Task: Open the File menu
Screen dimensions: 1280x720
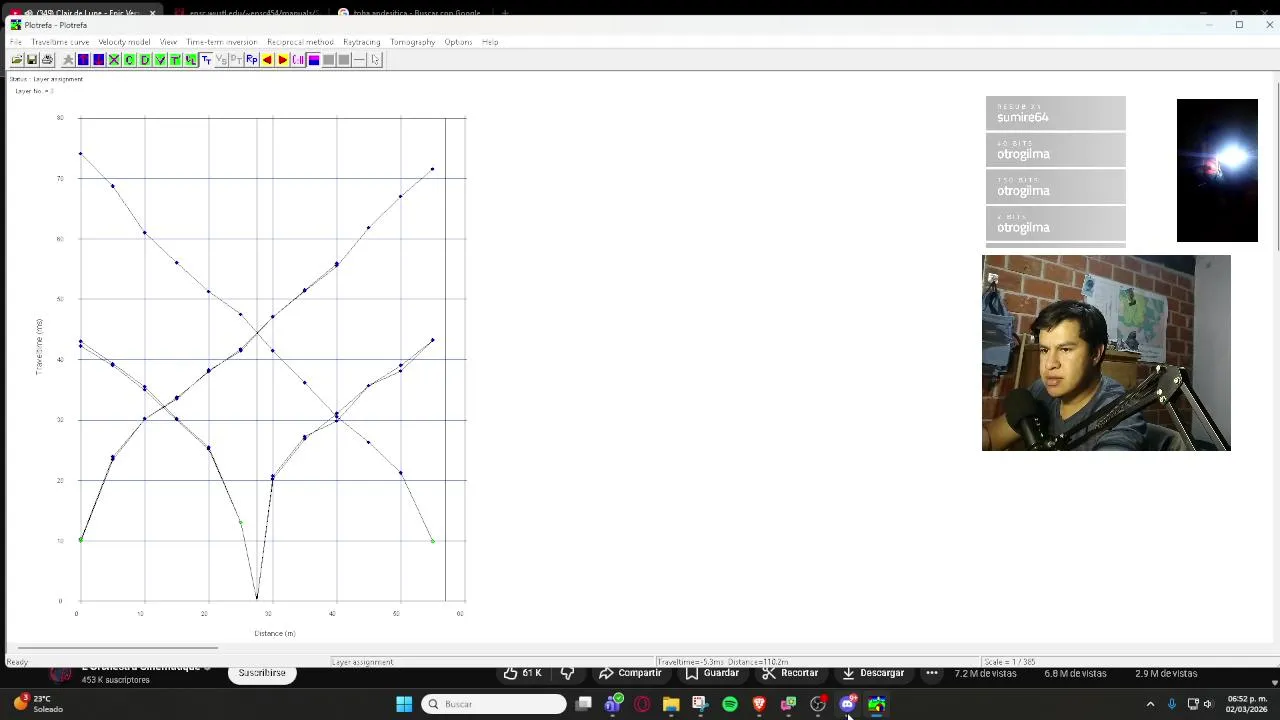Action: (16, 42)
